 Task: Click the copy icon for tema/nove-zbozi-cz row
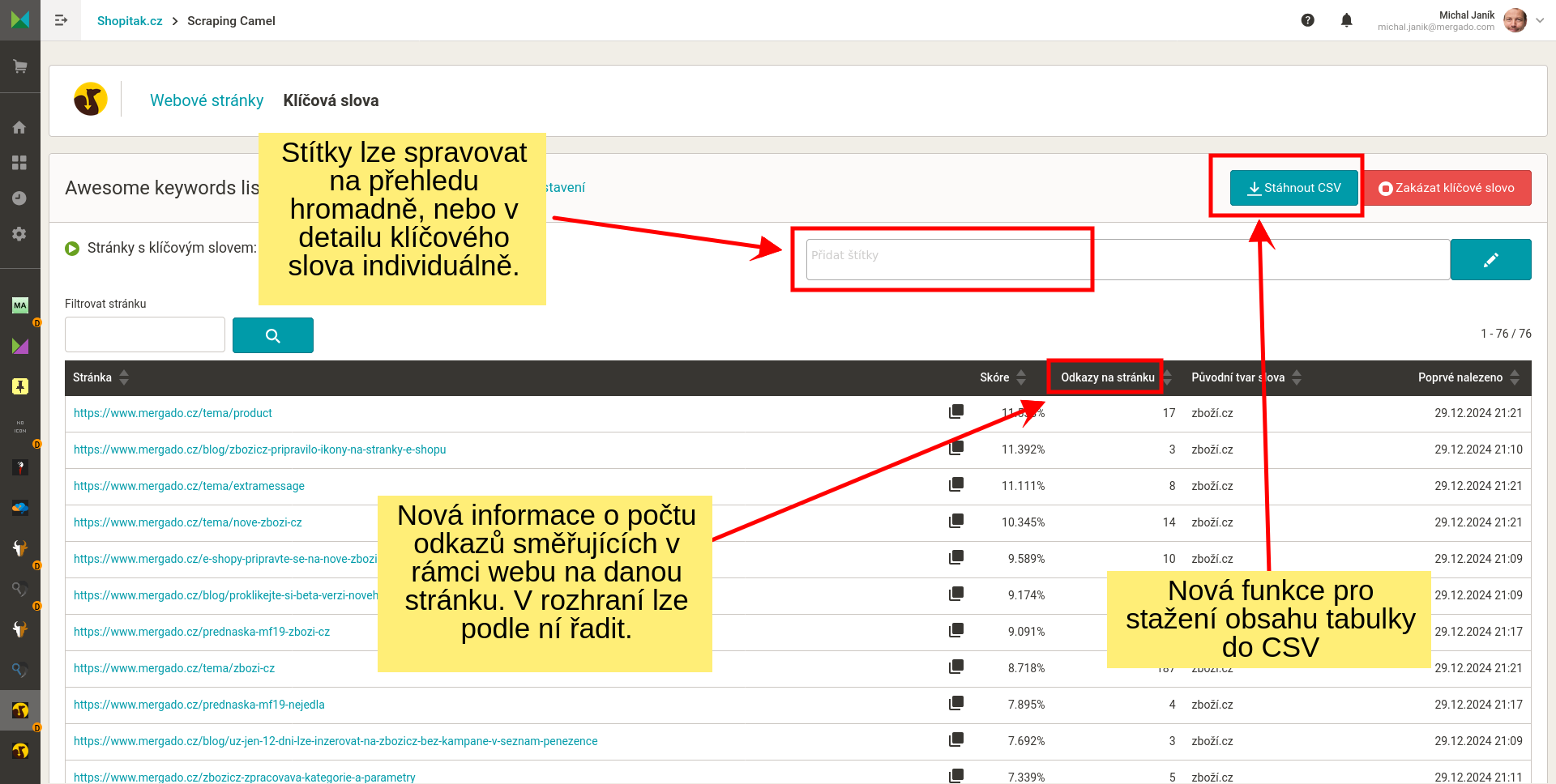pos(956,521)
